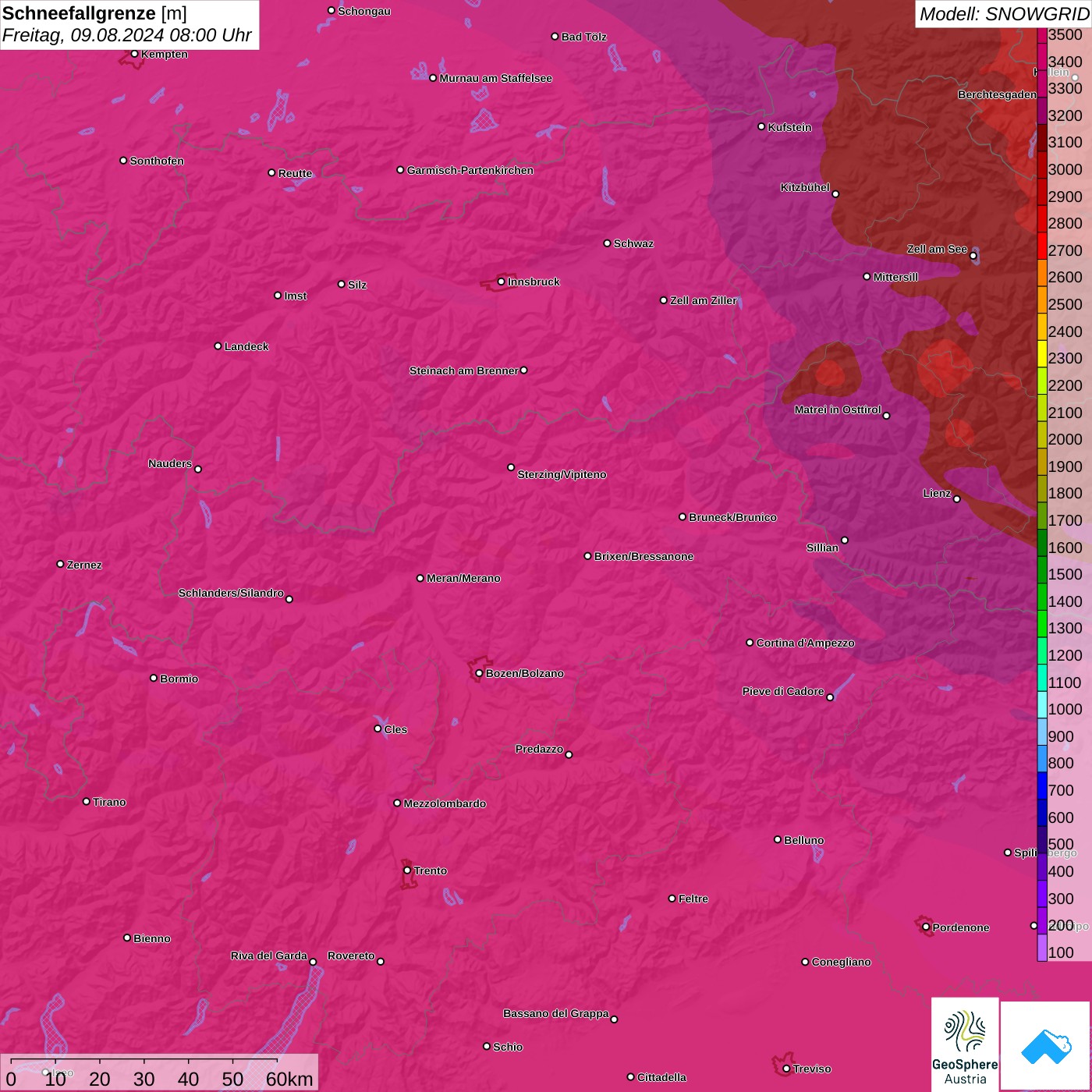This screenshot has width=1092, height=1092.
Task: Click the 1000 cyan legend swatch
Action: tap(1042, 705)
